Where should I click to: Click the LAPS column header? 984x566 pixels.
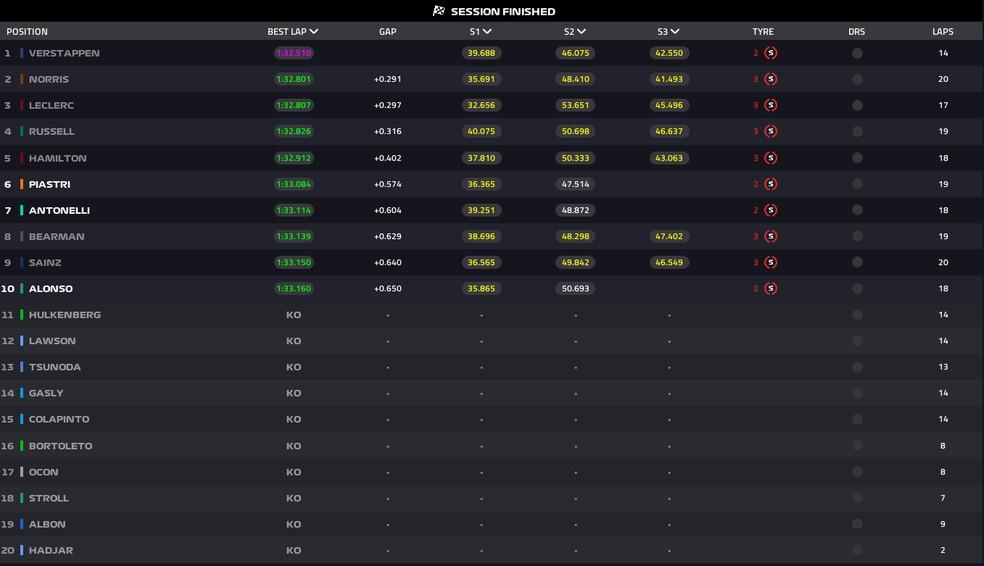[943, 31]
